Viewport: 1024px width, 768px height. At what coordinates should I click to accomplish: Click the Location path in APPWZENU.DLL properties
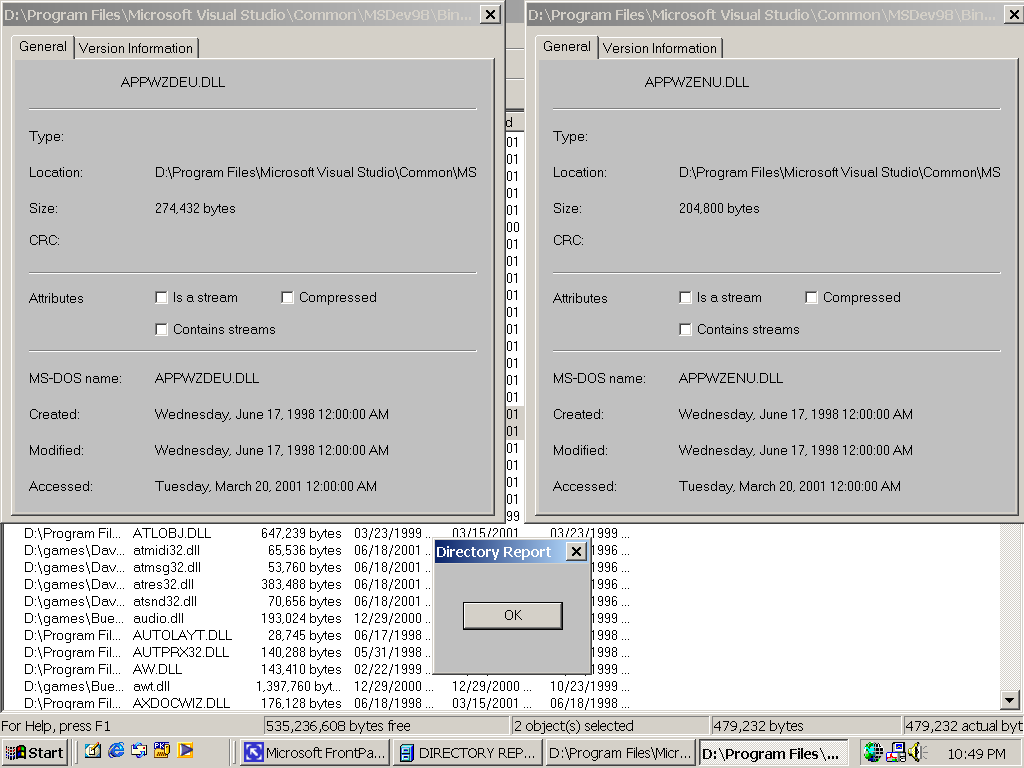840,172
